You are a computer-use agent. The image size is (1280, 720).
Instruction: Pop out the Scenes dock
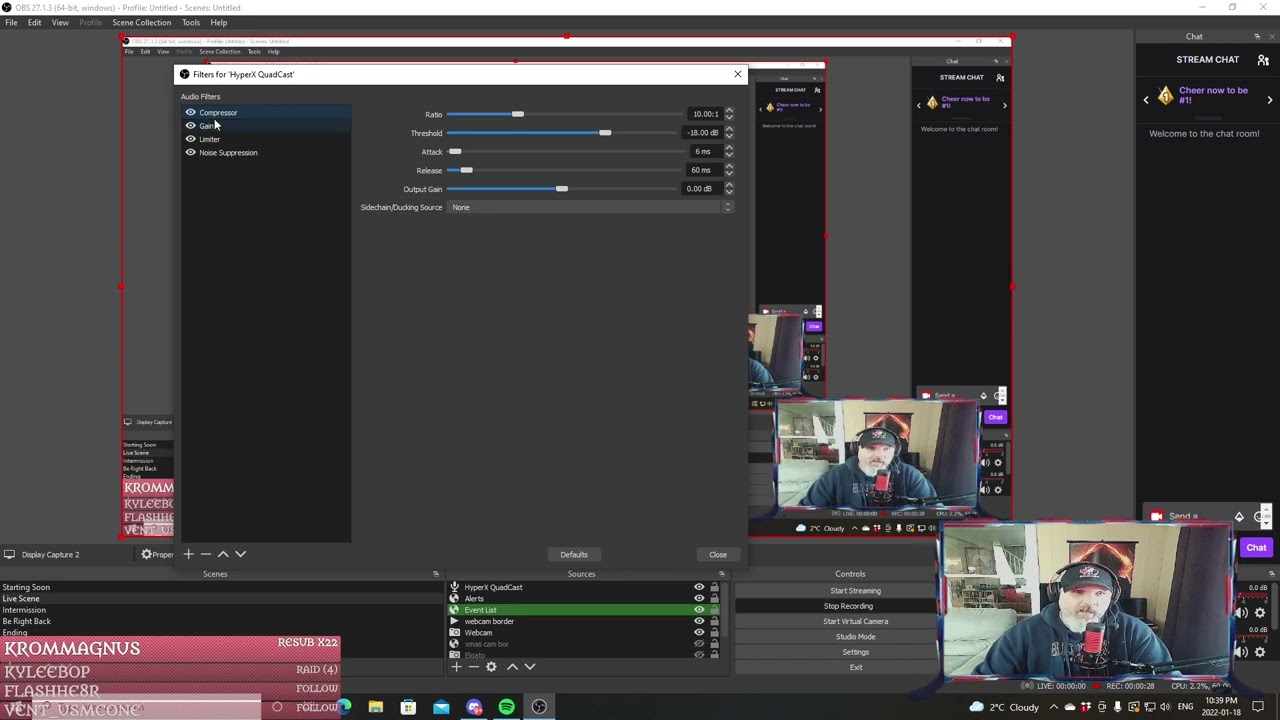[435, 574]
